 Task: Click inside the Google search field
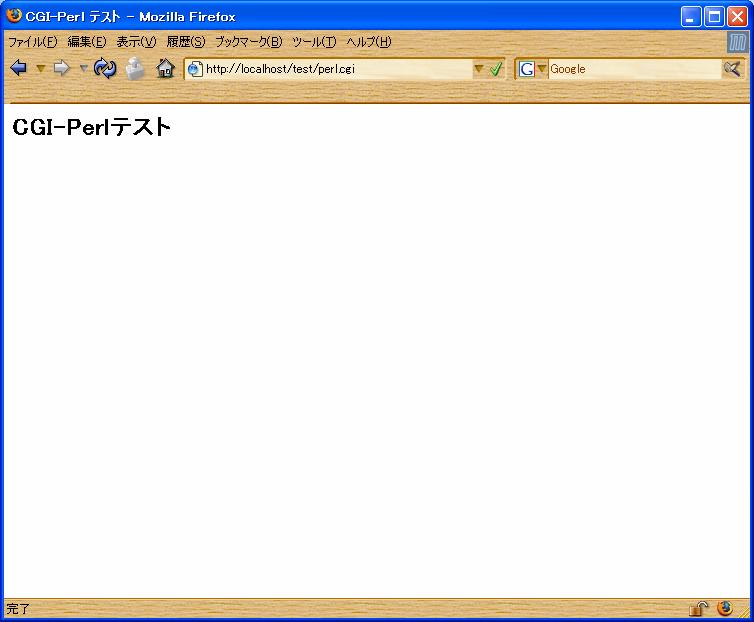pos(630,69)
